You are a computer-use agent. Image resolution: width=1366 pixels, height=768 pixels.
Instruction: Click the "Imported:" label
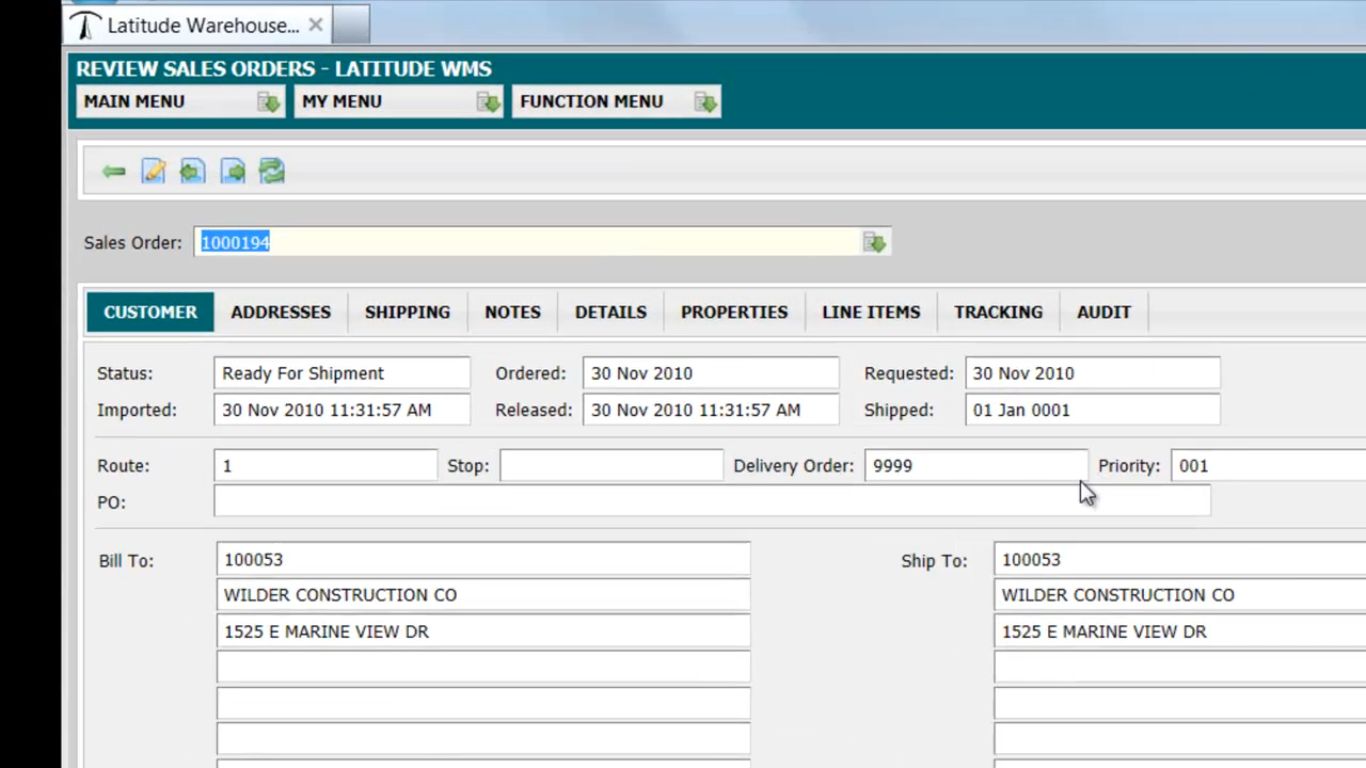tap(137, 410)
